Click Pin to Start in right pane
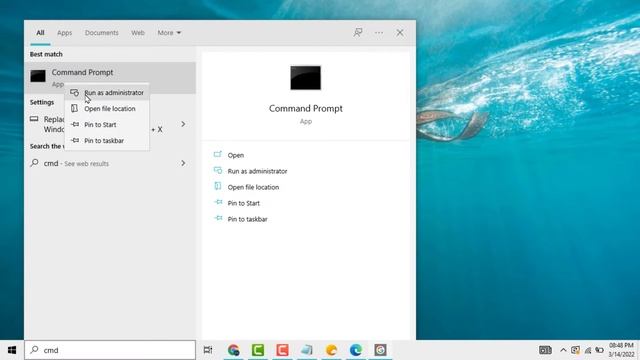The width and height of the screenshot is (640, 360). coord(243,203)
